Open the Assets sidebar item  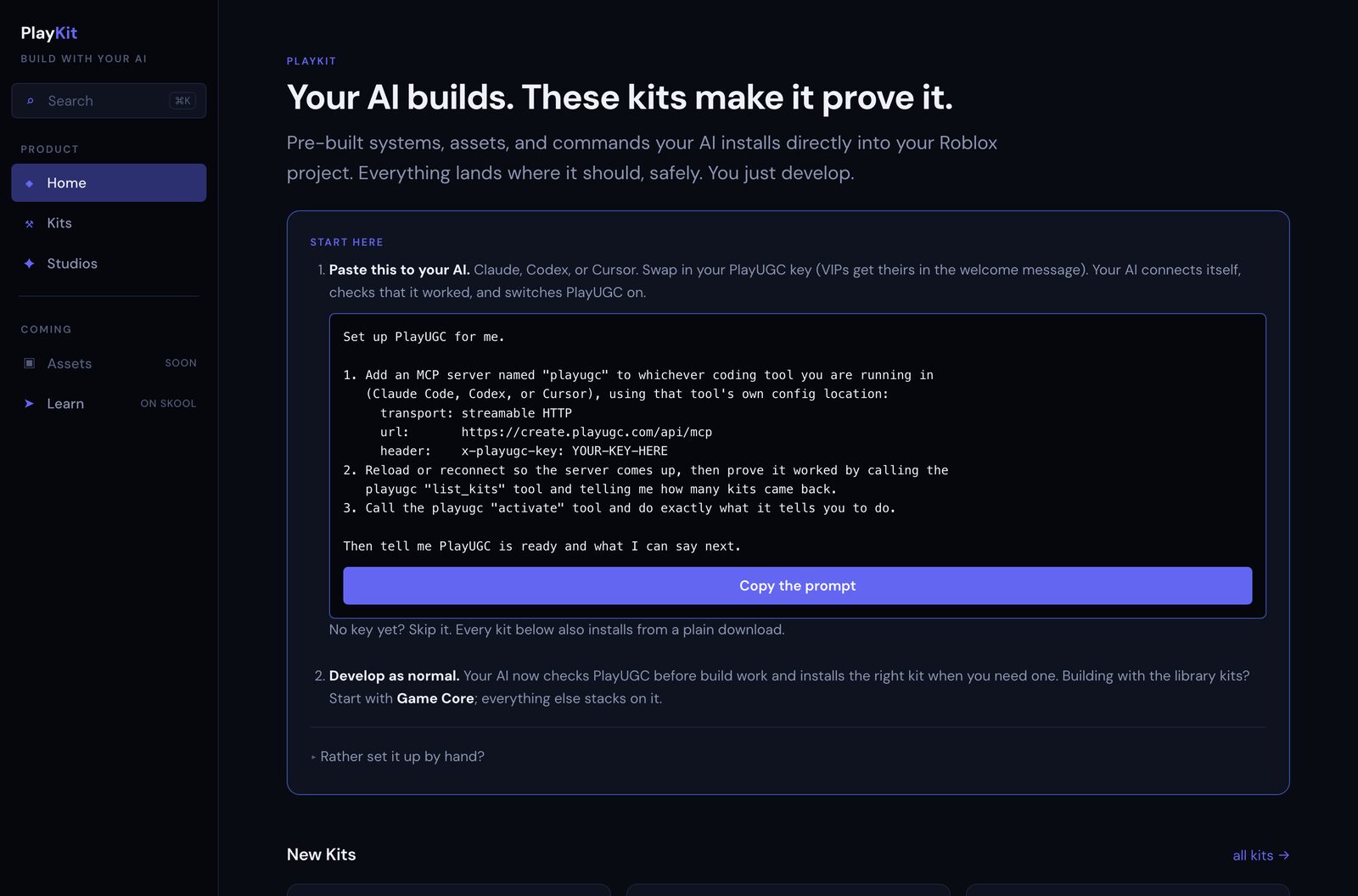tap(109, 363)
